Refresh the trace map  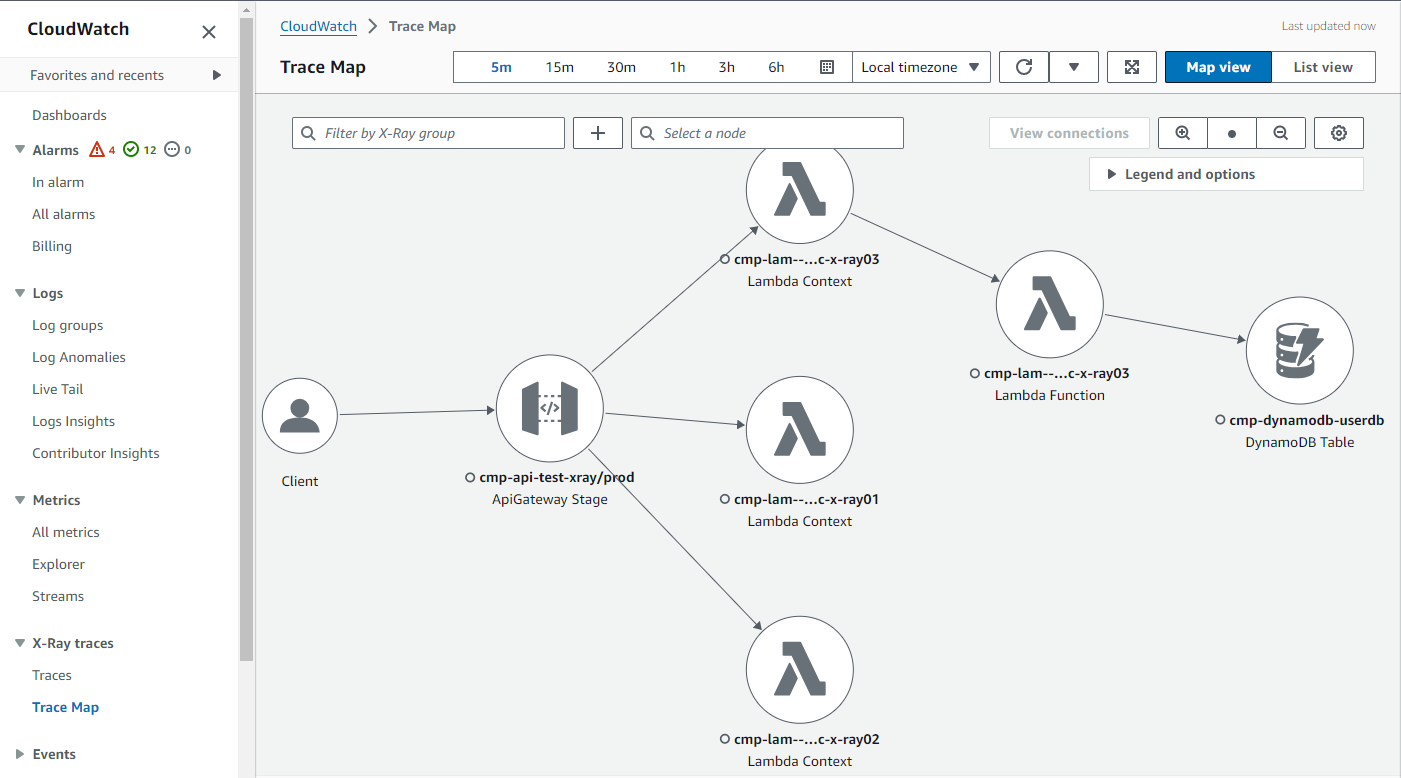1024,67
